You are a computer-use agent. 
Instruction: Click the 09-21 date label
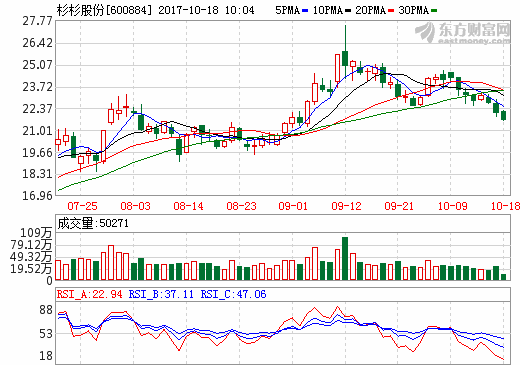[x=399, y=206]
